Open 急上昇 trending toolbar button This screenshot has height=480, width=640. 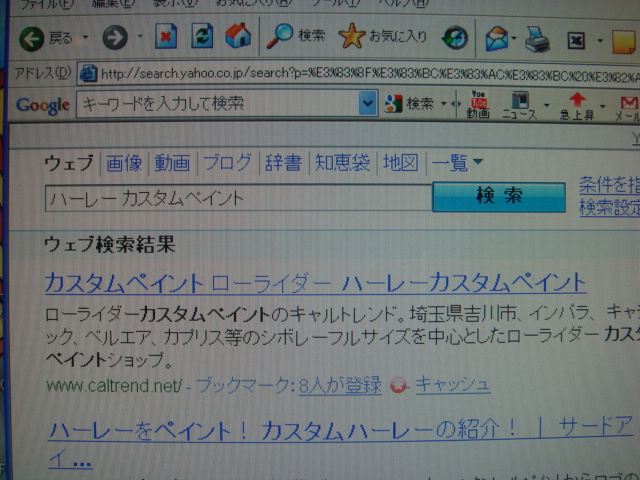click(577, 107)
